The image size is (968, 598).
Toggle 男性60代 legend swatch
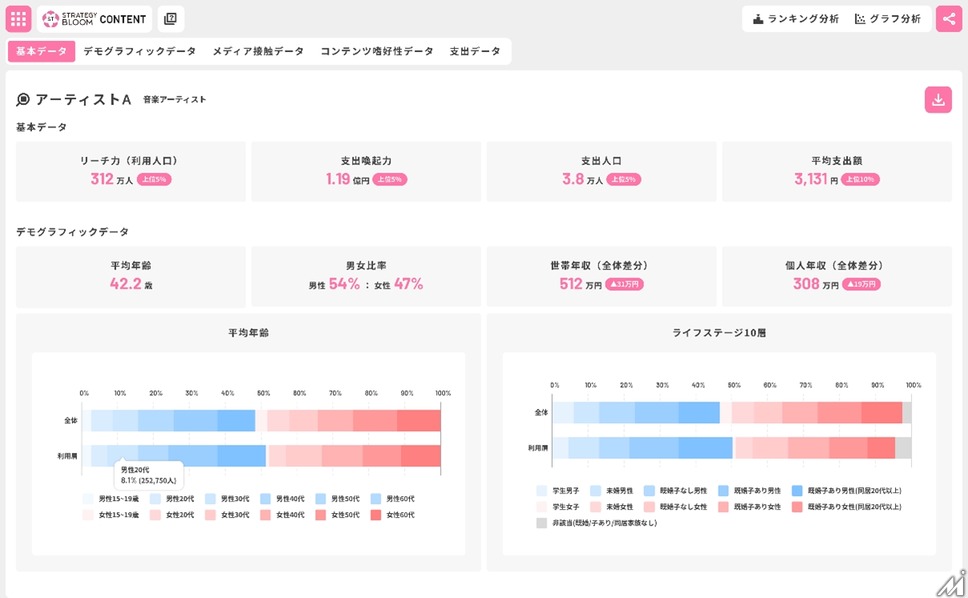coord(375,499)
